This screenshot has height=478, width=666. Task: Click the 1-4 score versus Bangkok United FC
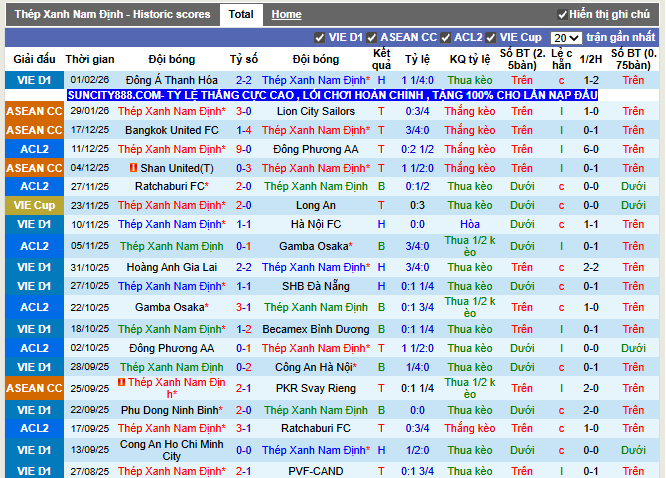(x=243, y=130)
